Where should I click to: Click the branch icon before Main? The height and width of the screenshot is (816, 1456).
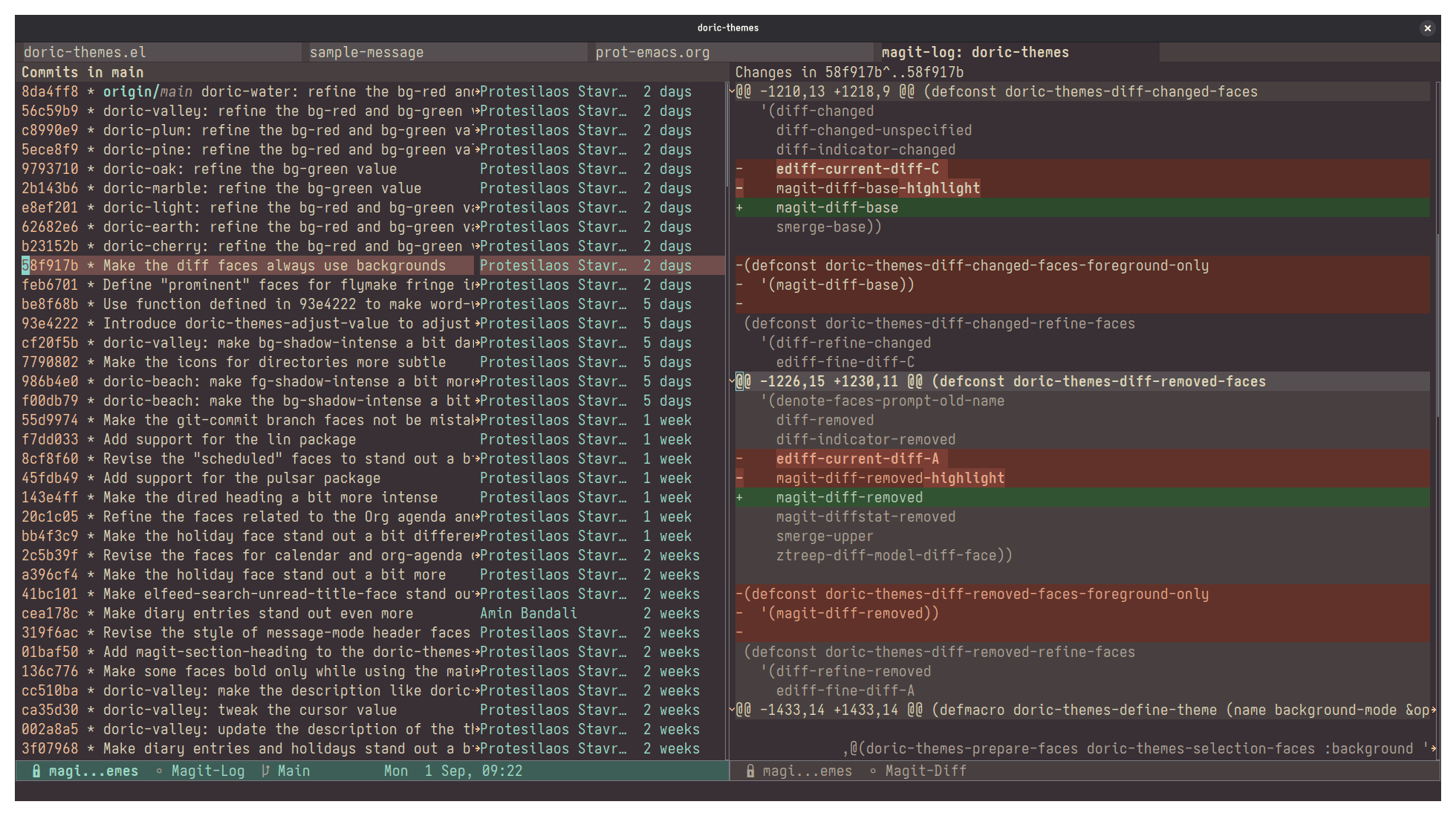pos(265,771)
